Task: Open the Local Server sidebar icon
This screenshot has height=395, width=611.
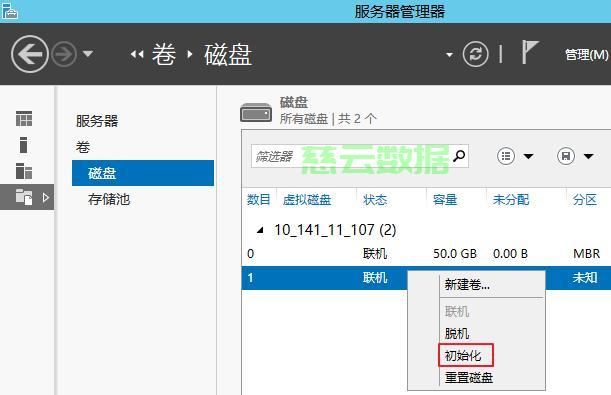Action: pyautogui.click(x=23, y=145)
